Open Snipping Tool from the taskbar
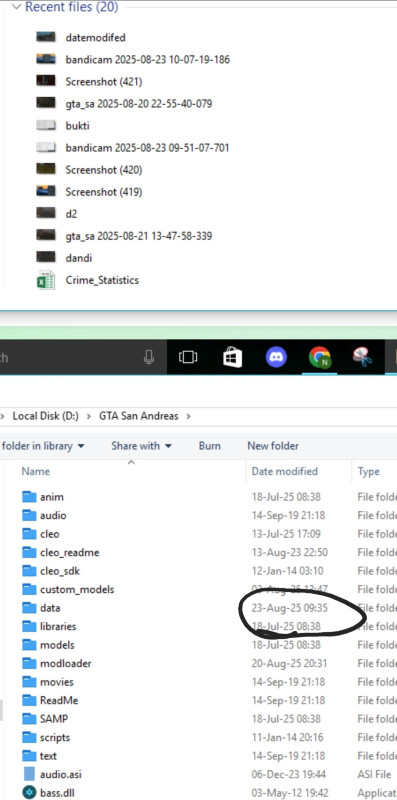The height and width of the screenshot is (800, 397). pos(362,357)
